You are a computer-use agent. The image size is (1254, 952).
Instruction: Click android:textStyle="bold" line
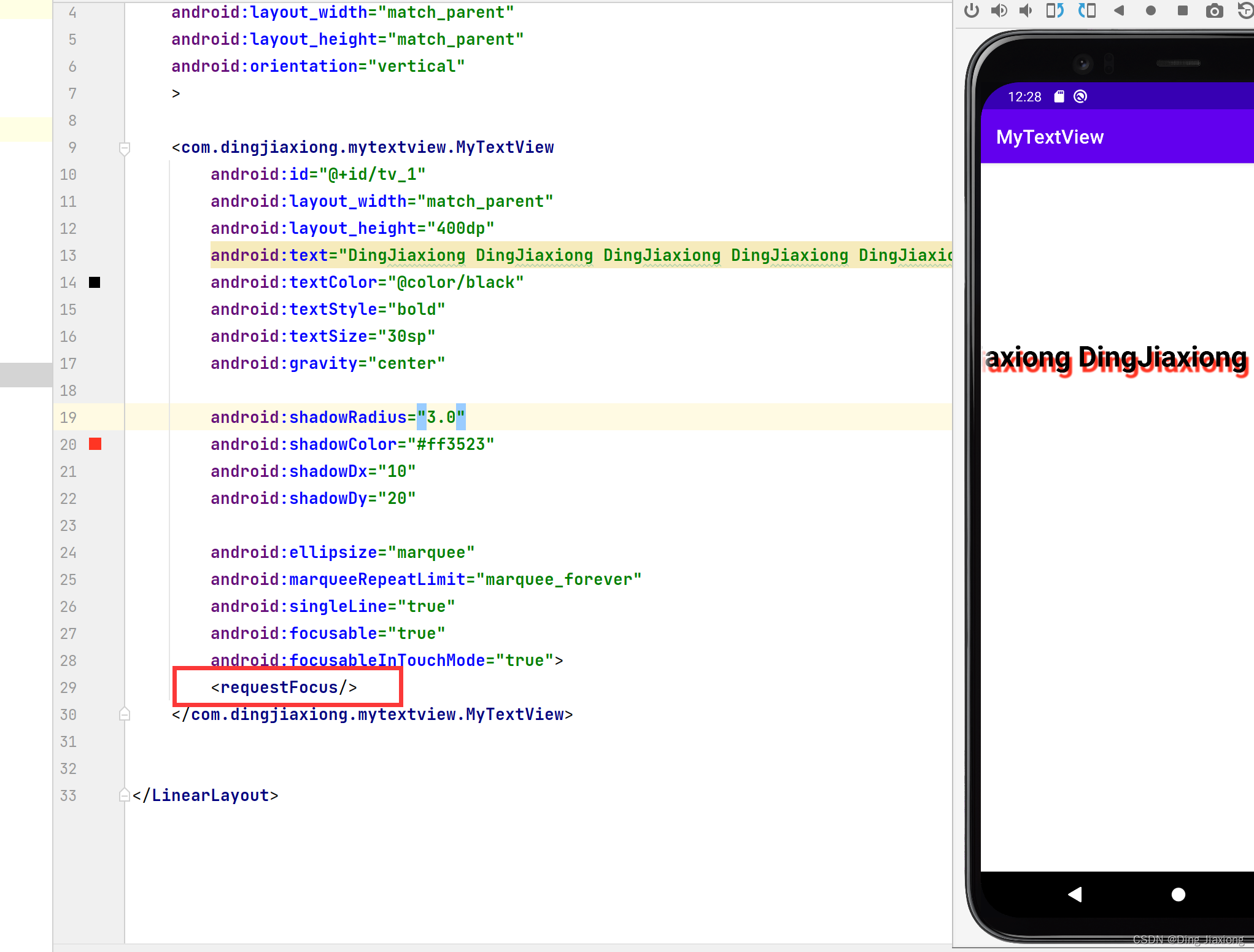(328, 309)
